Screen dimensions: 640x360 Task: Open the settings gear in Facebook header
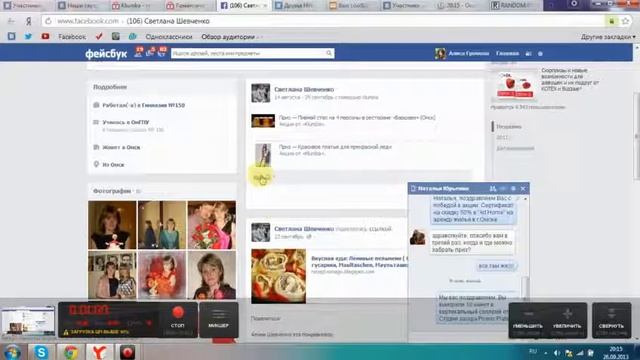(540, 53)
